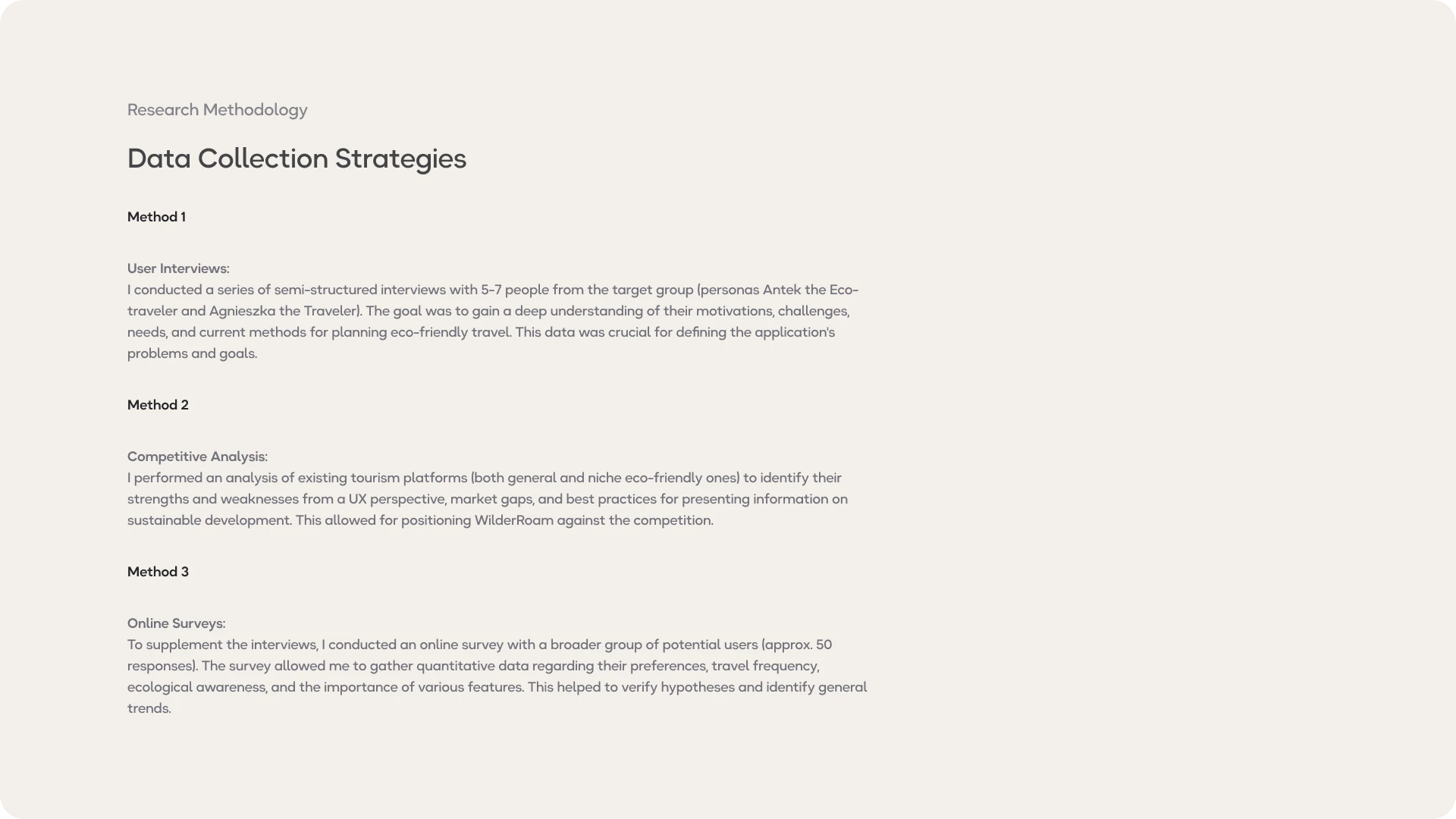This screenshot has width=1456, height=819.
Task: Select the "Competitive Analysis:" subheading
Action: pos(197,457)
